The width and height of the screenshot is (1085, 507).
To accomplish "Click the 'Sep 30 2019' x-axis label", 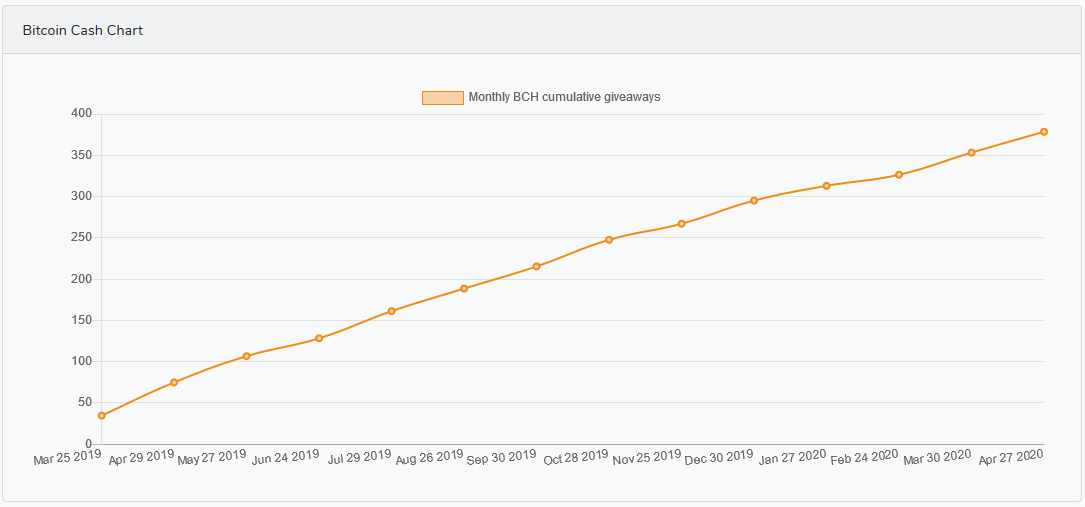I will coord(502,458).
